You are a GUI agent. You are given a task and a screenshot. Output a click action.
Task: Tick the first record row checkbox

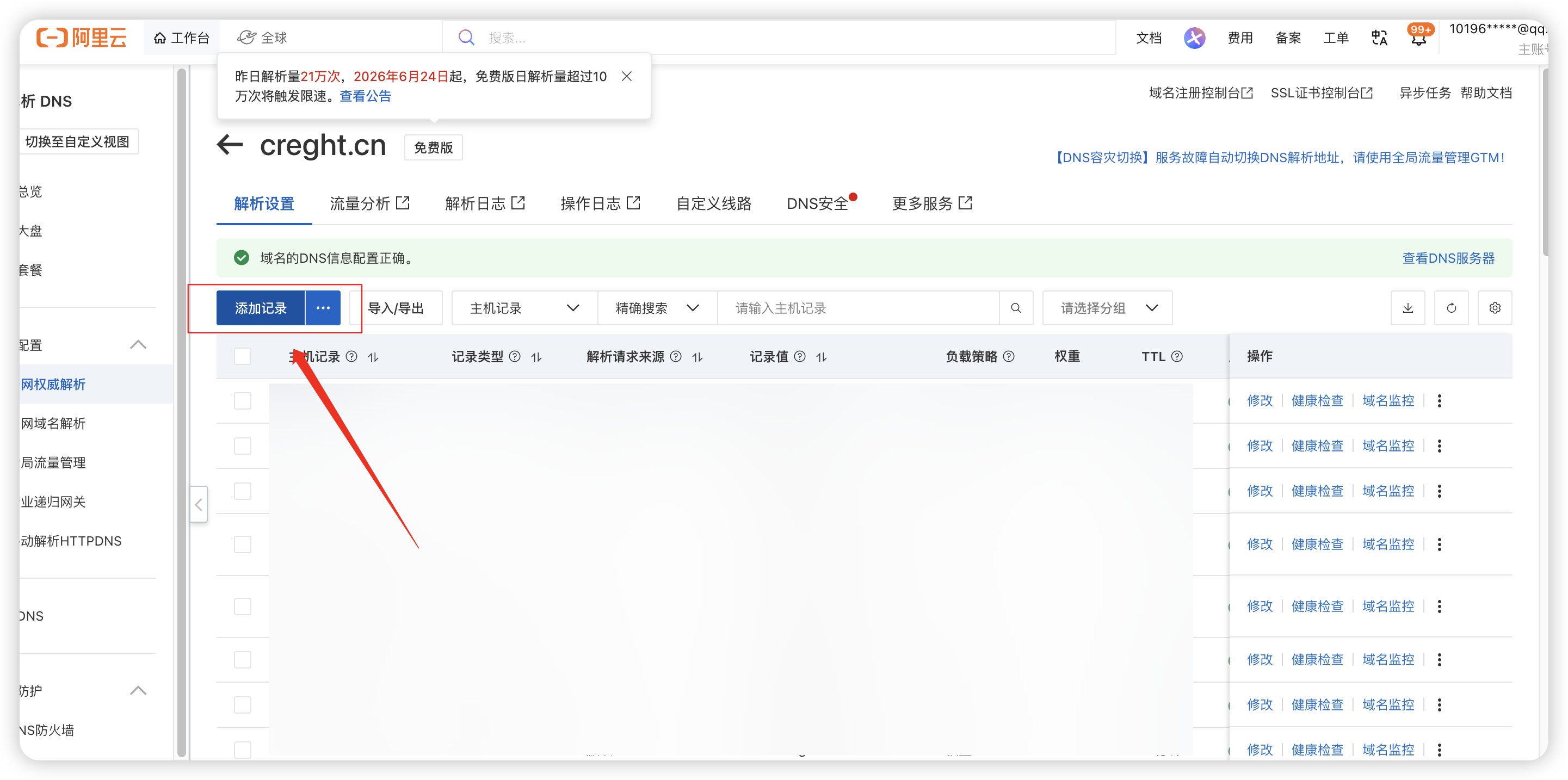click(x=243, y=400)
